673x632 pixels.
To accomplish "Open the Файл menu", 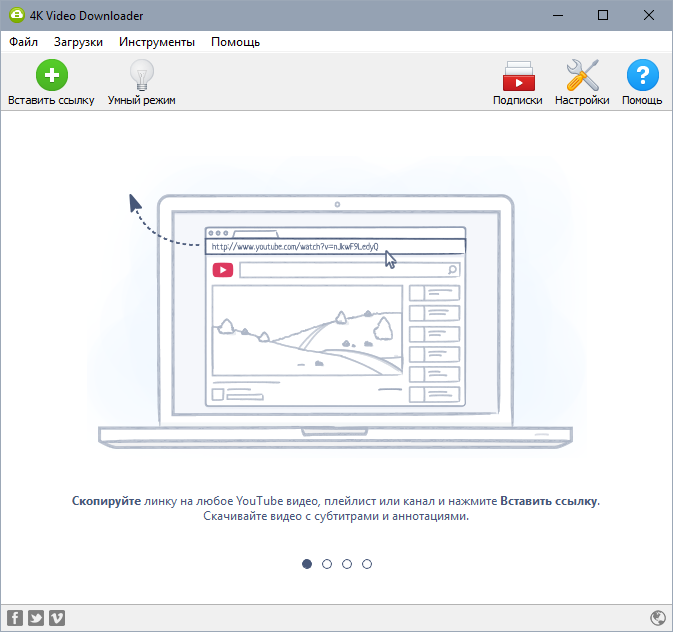I will pyautogui.click(x=24, y=42).
